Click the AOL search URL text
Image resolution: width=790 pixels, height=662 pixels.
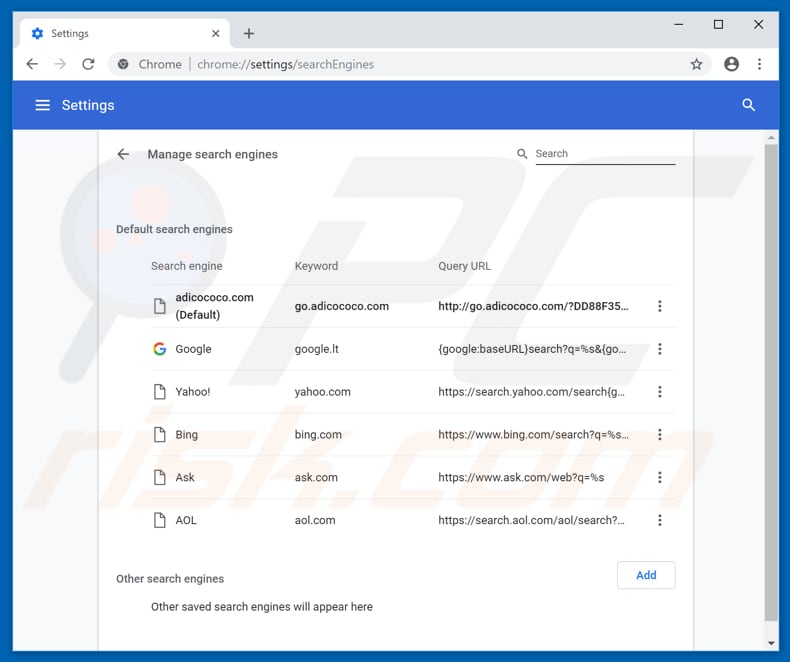pos(532,520)
